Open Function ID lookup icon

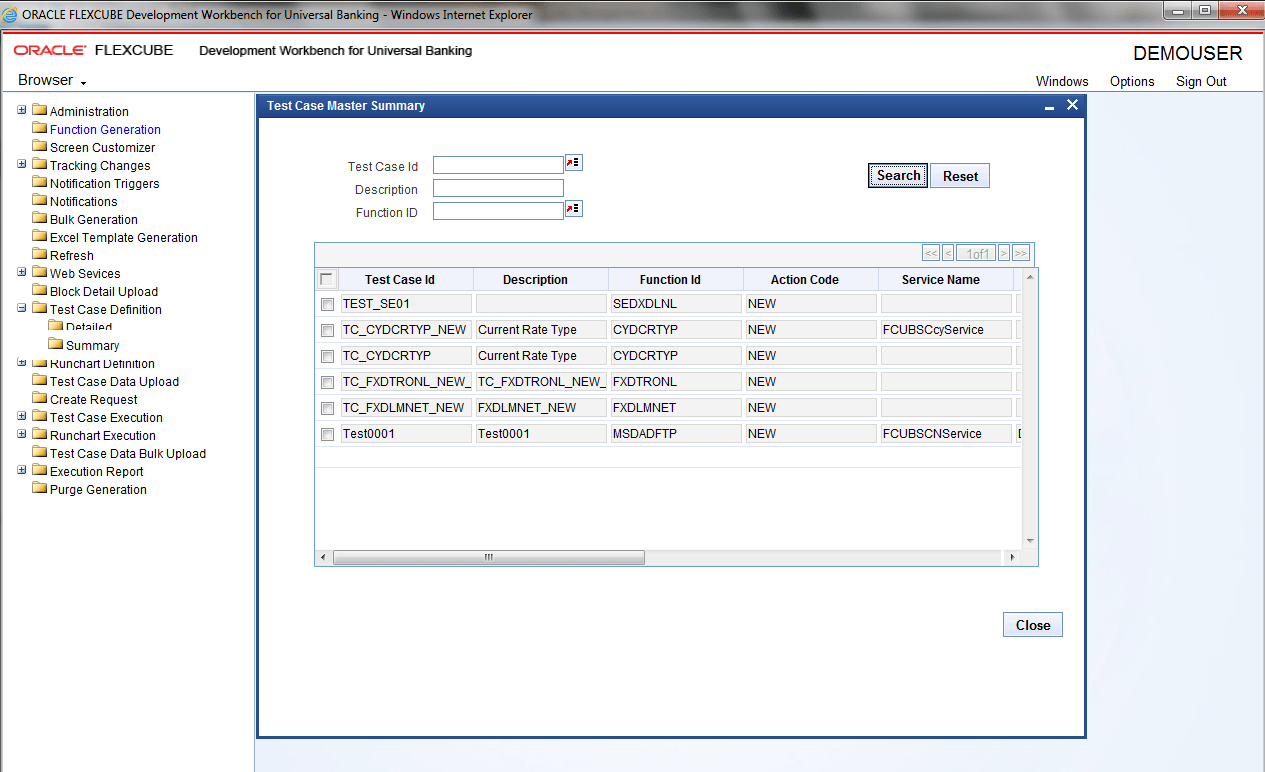574,209
